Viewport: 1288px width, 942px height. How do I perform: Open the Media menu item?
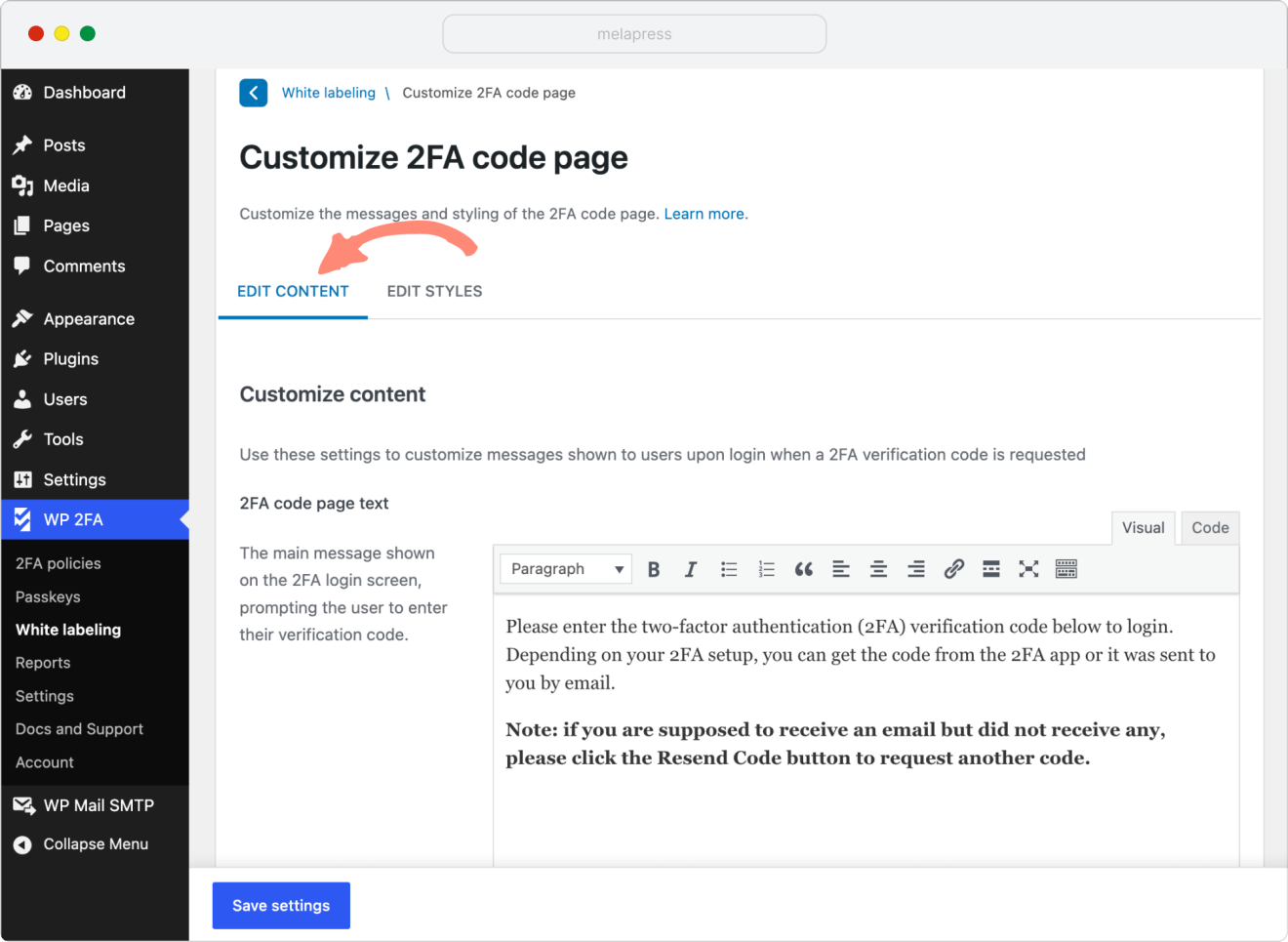pyautogui.click(x=95, y=185)
